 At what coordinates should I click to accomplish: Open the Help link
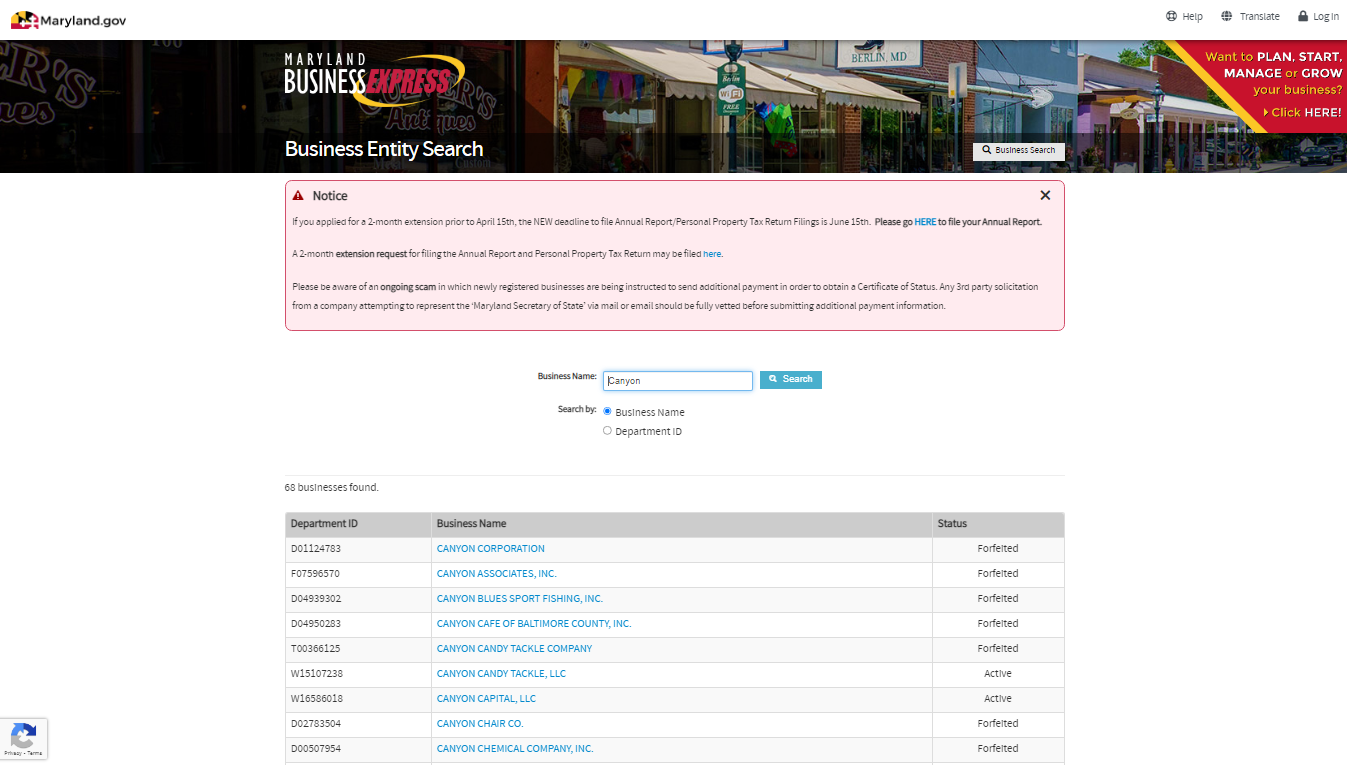click(1192, 16)
